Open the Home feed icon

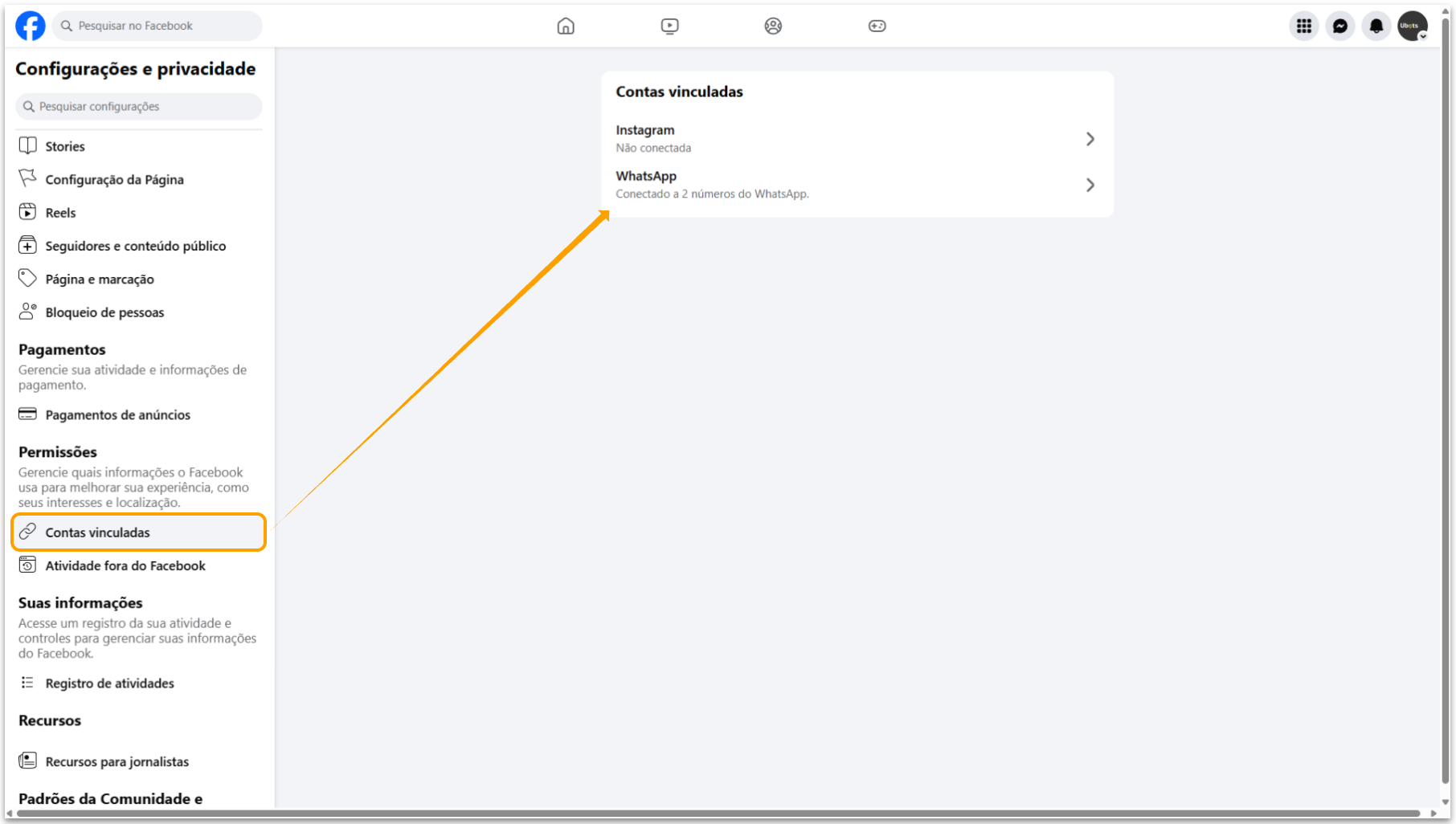coord(566,26)
